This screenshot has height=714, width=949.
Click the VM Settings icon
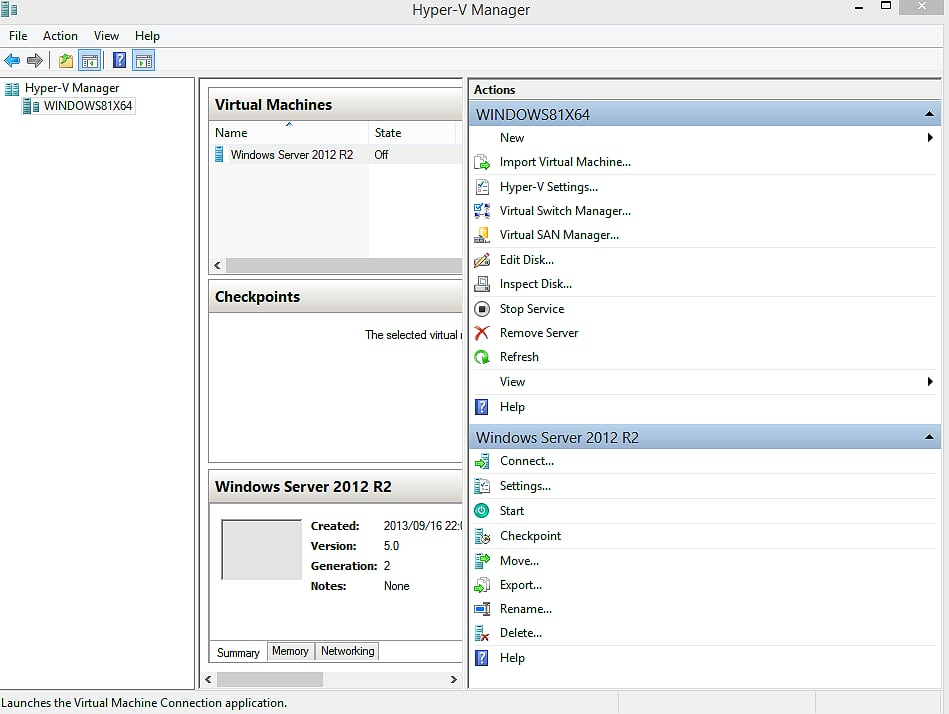[482, 486]
